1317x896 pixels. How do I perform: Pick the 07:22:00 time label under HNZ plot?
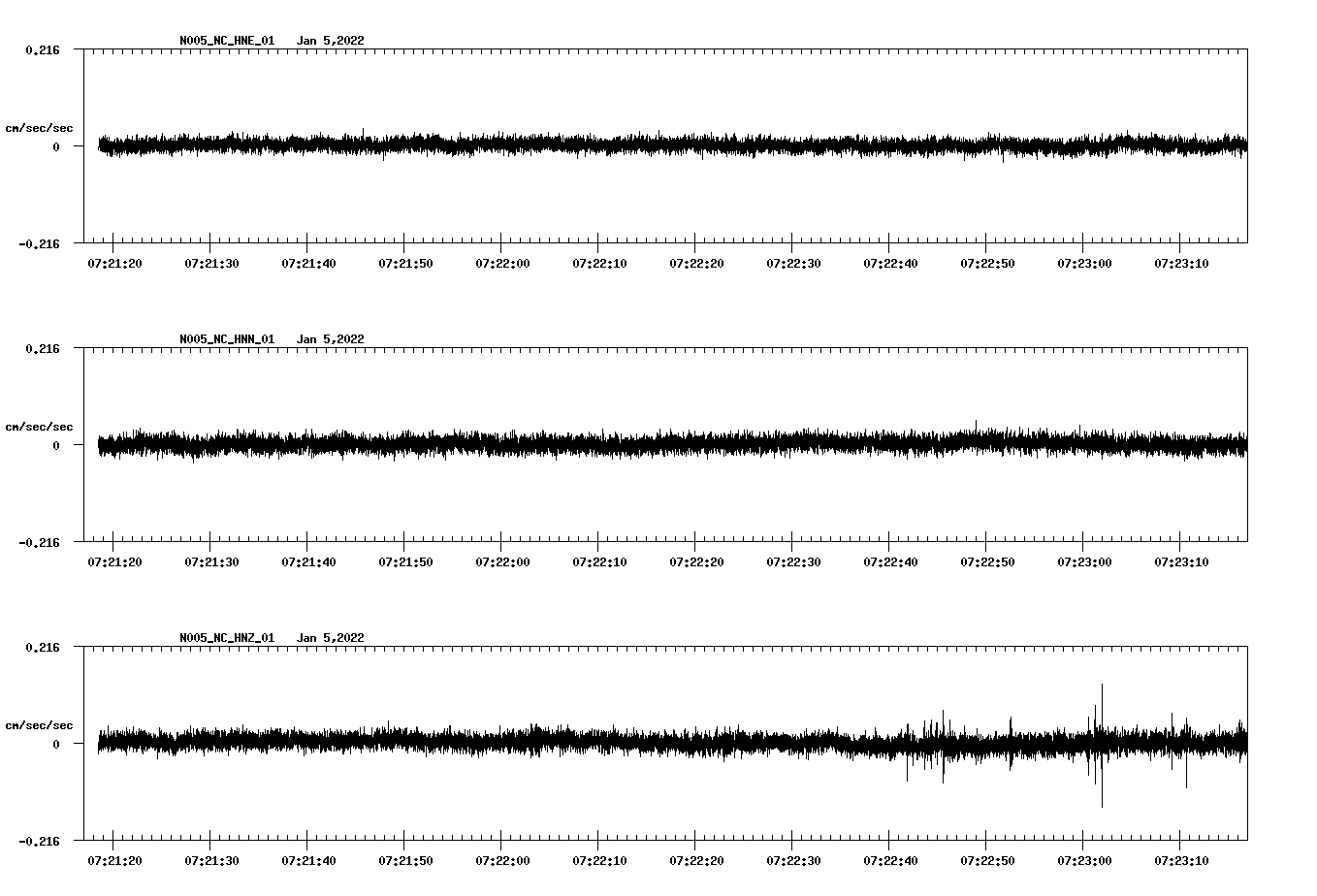[502, 861]
